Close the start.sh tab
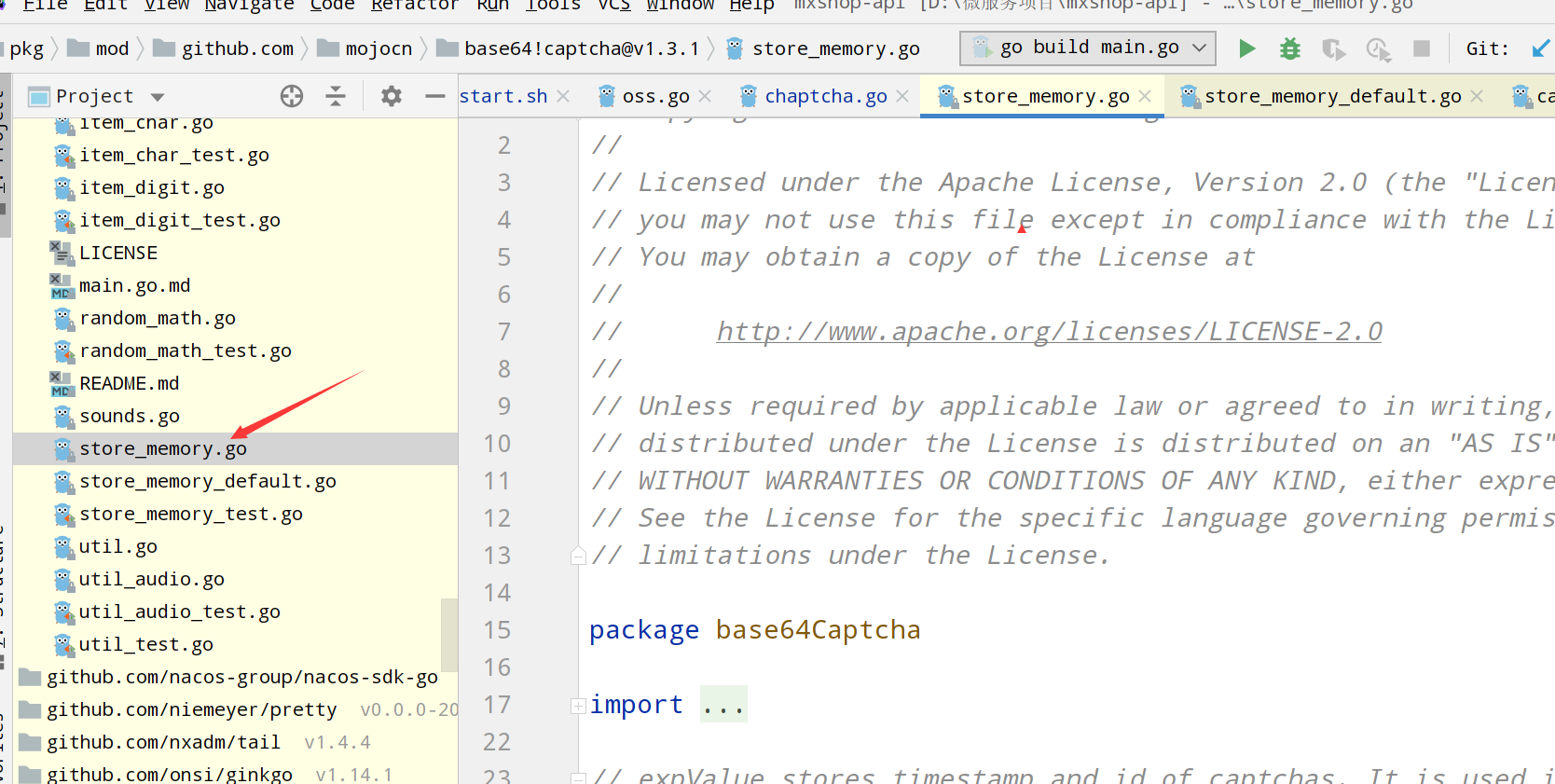The width and height of the screenshot is (1555, 784). point(563,96)
